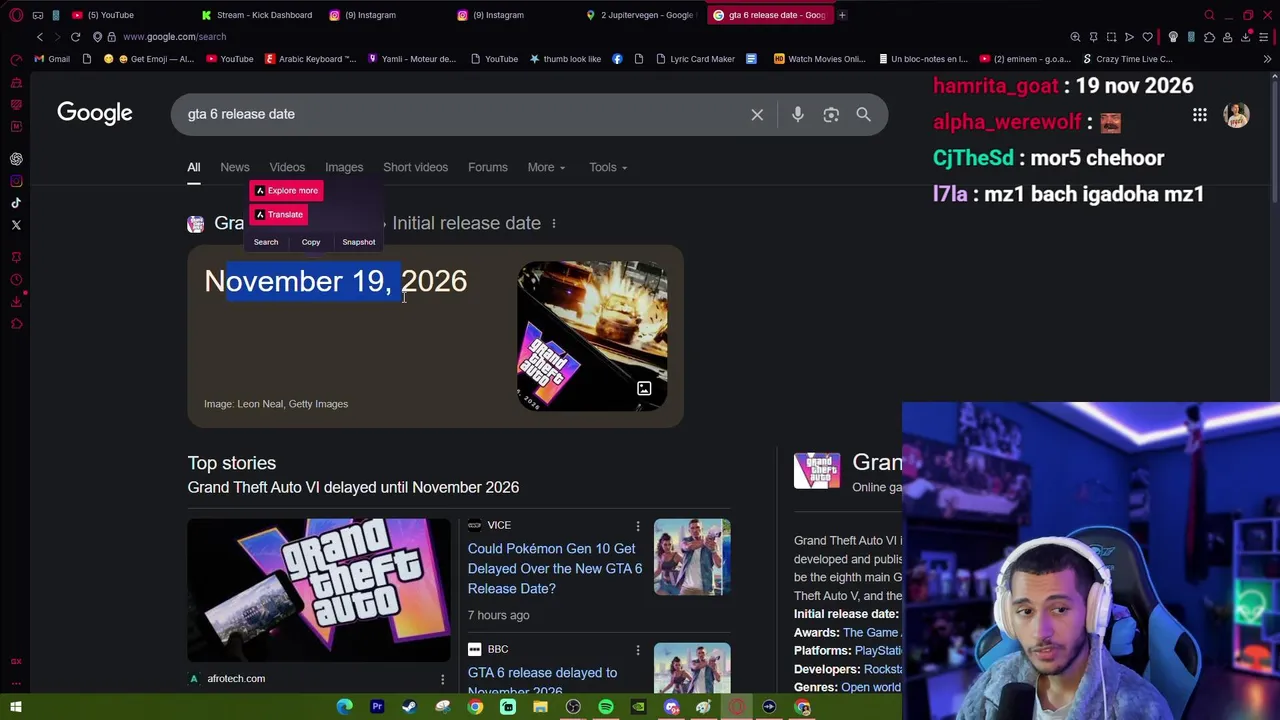Open options menu for VICE story
Image resolution: width=1280 pixels, height=720 pixels.
[637, 526]
